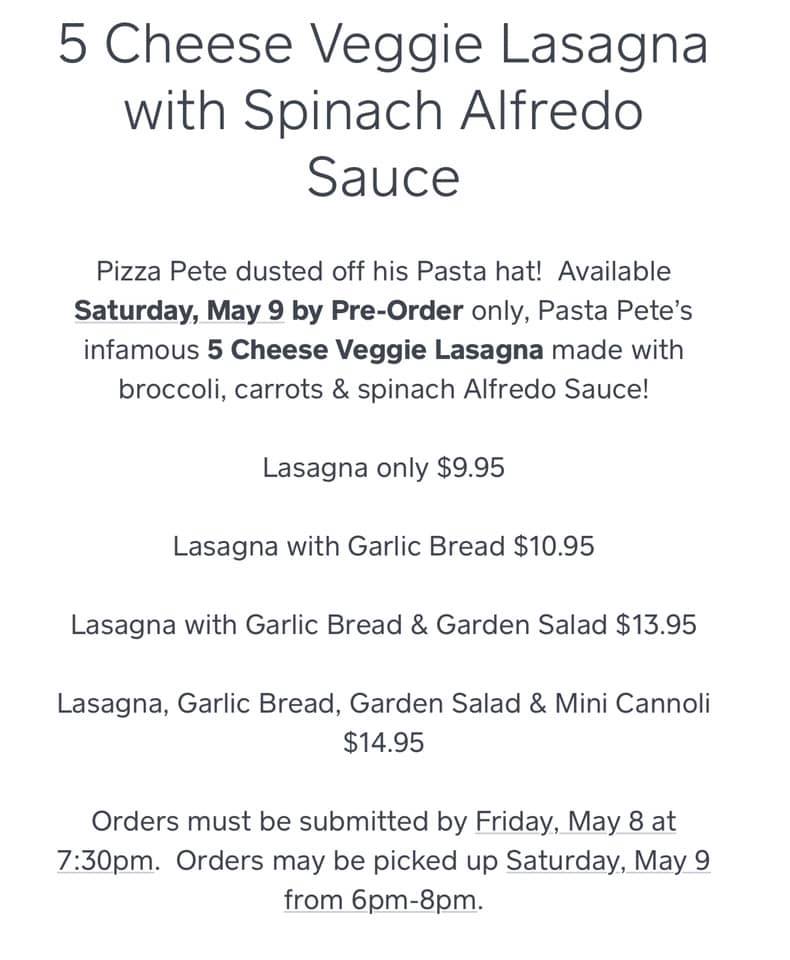Click the title line '5 Cheese Veggie Lasagna'
The width and height of the screenshot is (790, 960).
(384, 44)
